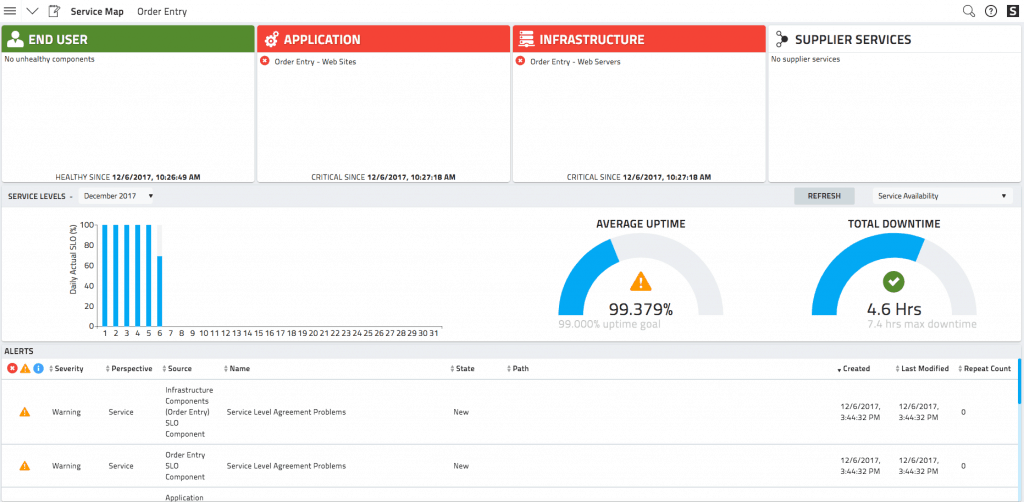The image size is (1024, 502).
Task: Open the help question mark icon
Action: point(991,11)
